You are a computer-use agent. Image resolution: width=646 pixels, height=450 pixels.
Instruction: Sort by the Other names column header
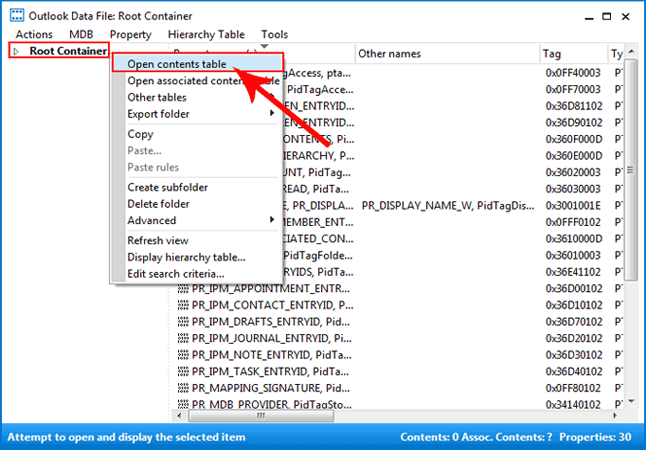coord(447,54)
